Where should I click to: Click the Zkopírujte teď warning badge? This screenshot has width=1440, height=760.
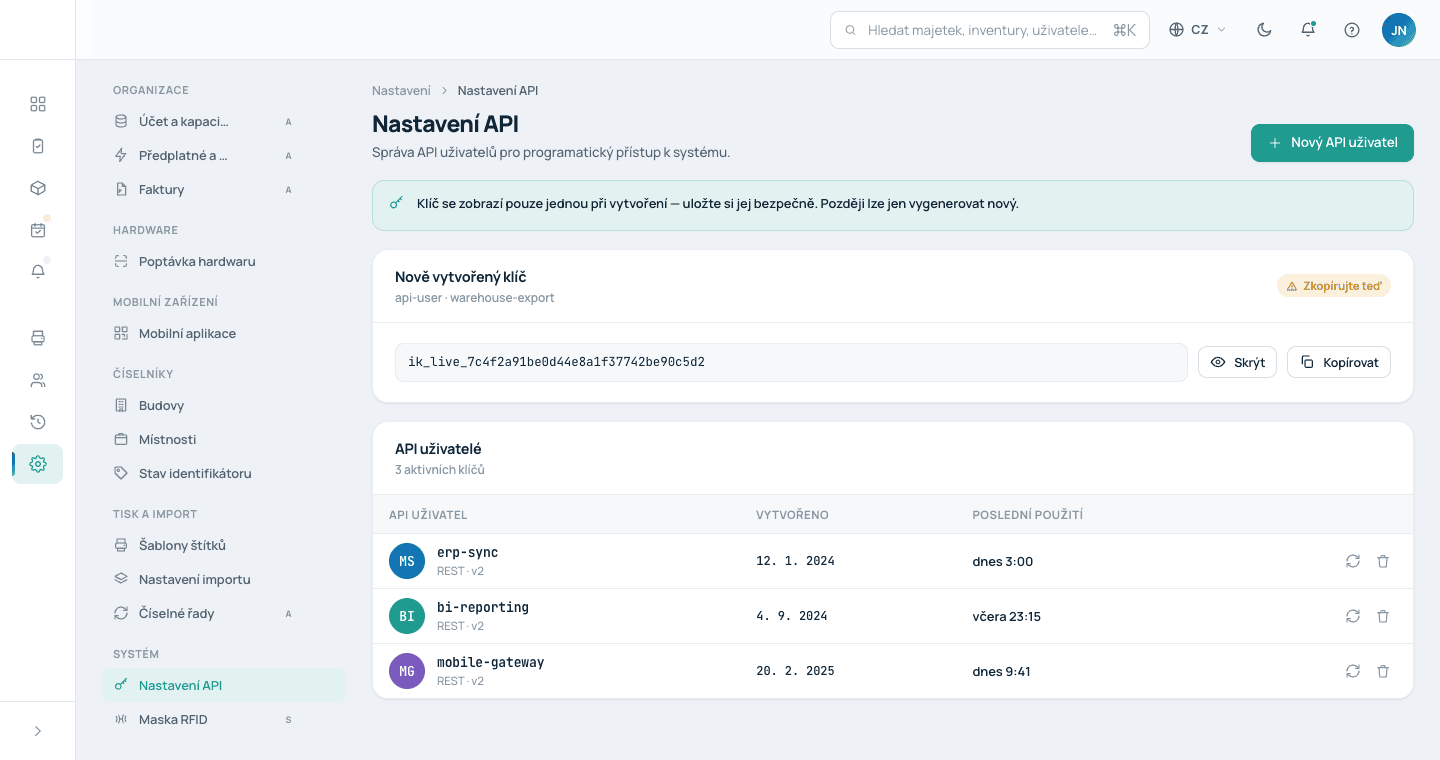[1334, 286]
